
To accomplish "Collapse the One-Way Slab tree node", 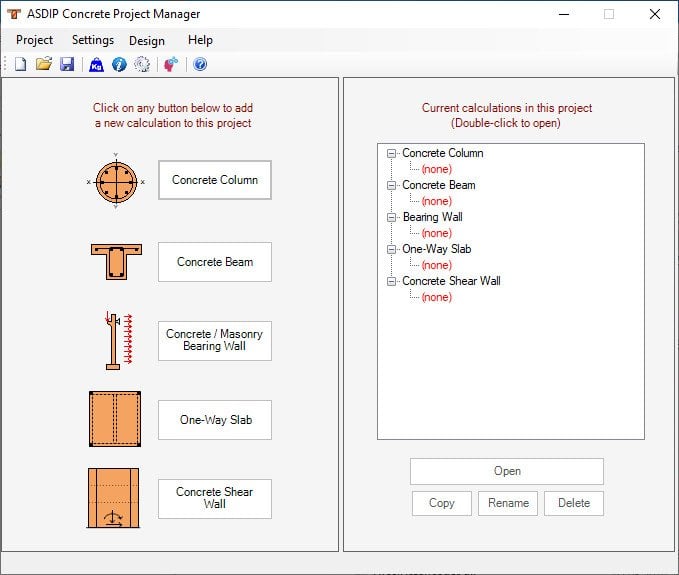I will tap(391, 249).
